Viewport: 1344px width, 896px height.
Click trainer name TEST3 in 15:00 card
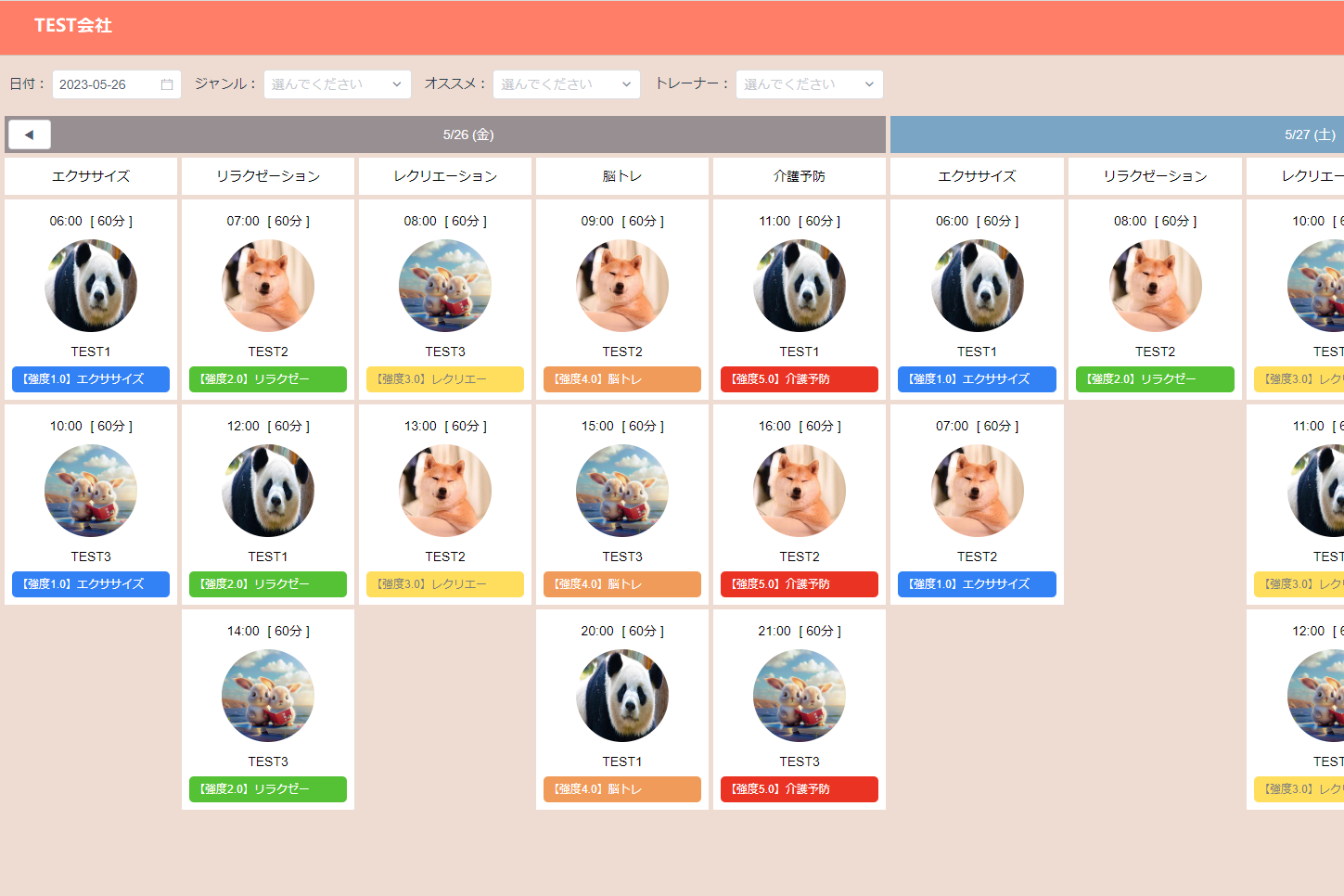(x=622, y=557)
